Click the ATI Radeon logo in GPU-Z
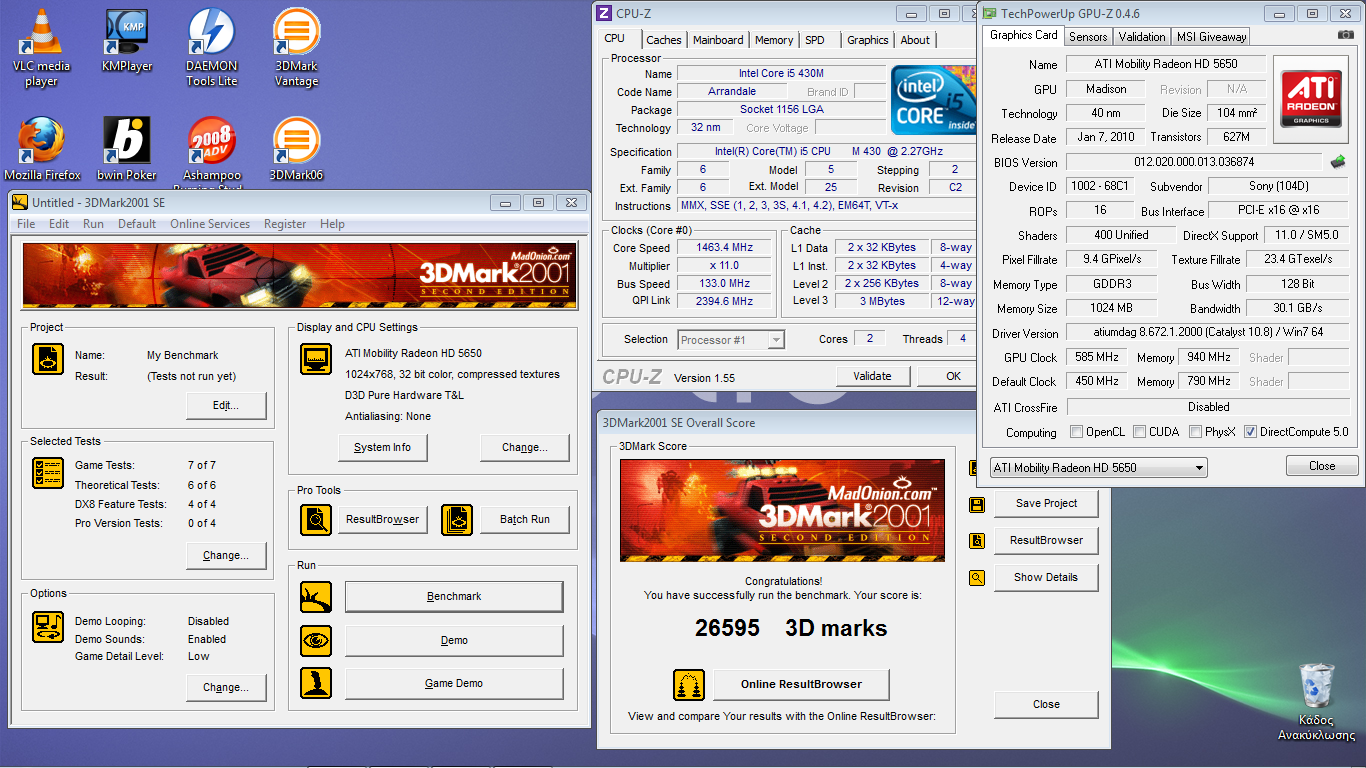1366x768 pixels. click(x=1313, y=101)
